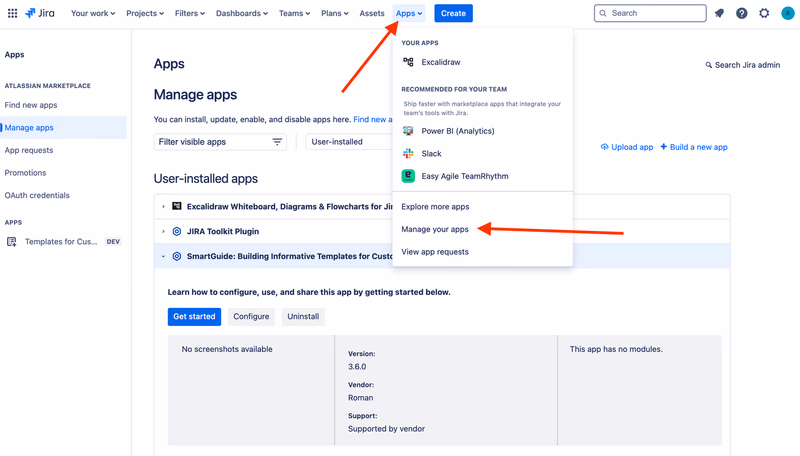The image size is (800, 456).
Task: Close the Apps dropdown menu
Action: coord(409,13)
